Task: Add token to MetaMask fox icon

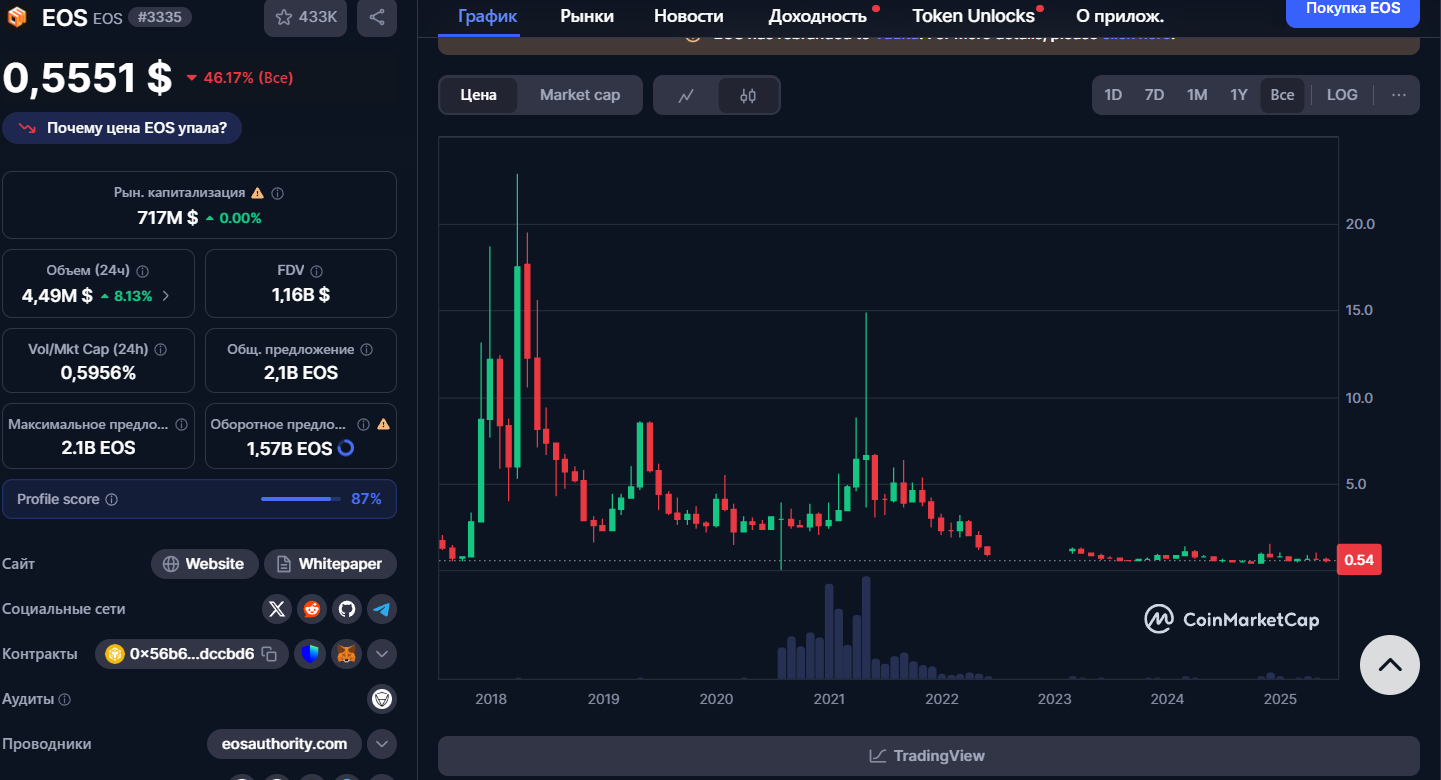Action: [346, 654]
